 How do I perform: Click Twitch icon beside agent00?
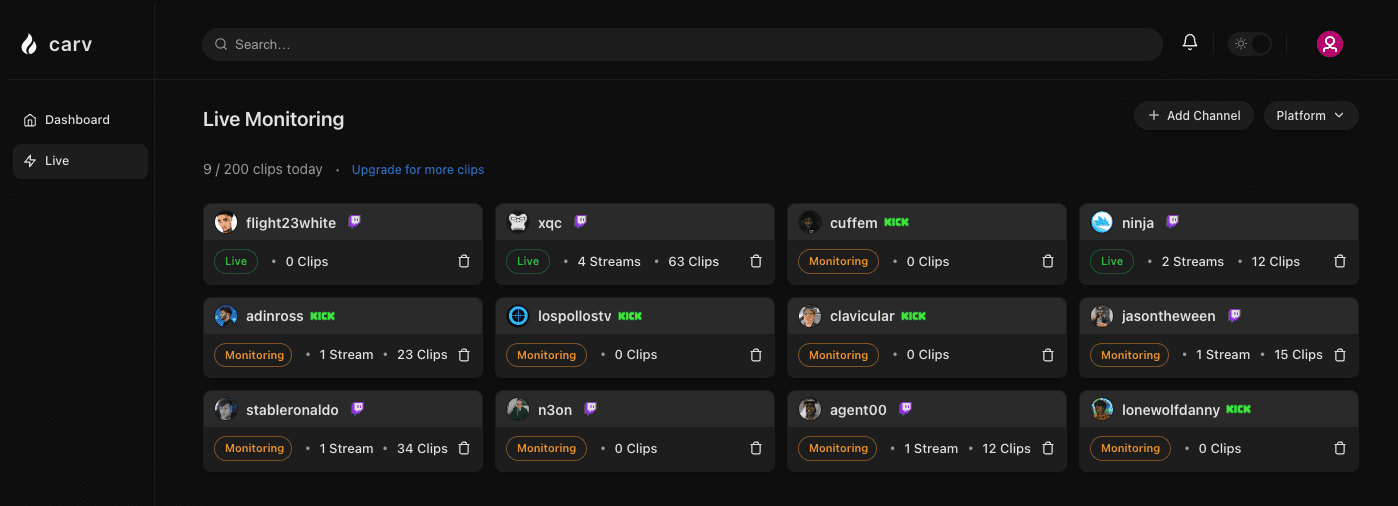pyautogui.click(x=905, y=409)
